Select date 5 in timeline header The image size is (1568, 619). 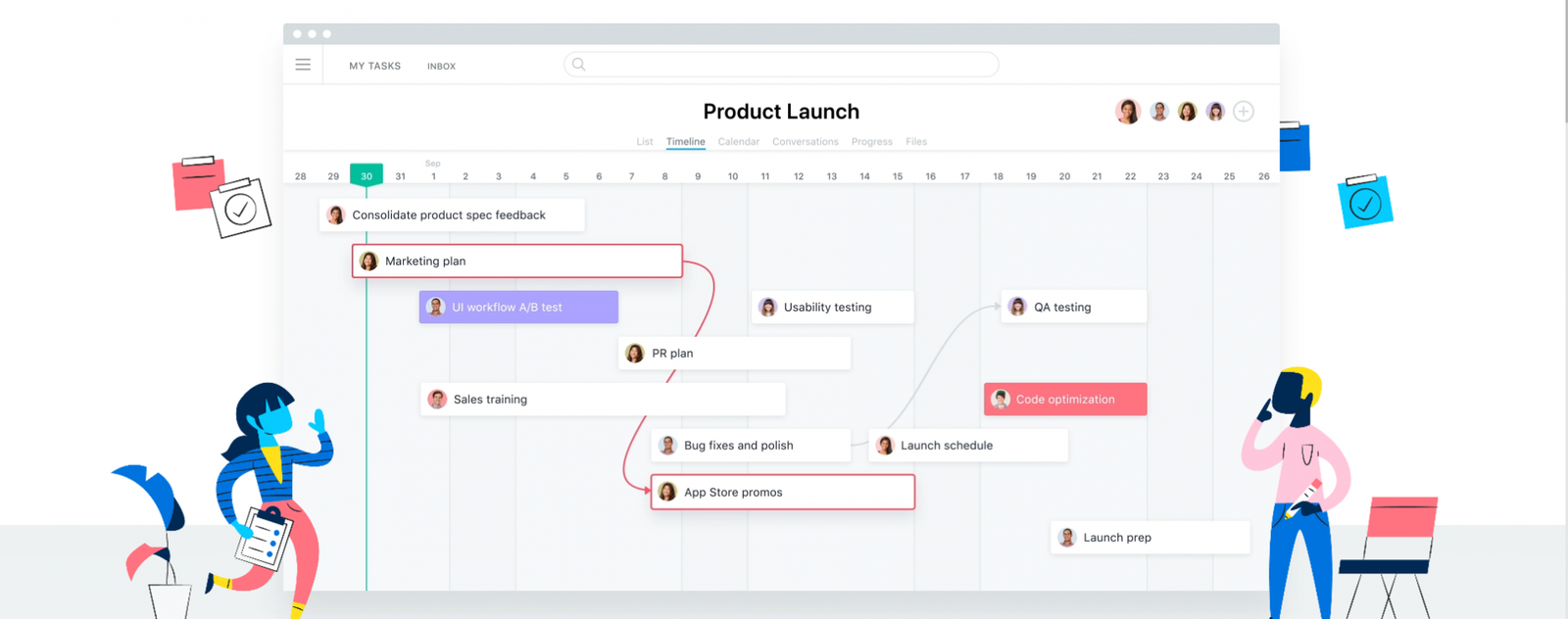coord(565,176)
